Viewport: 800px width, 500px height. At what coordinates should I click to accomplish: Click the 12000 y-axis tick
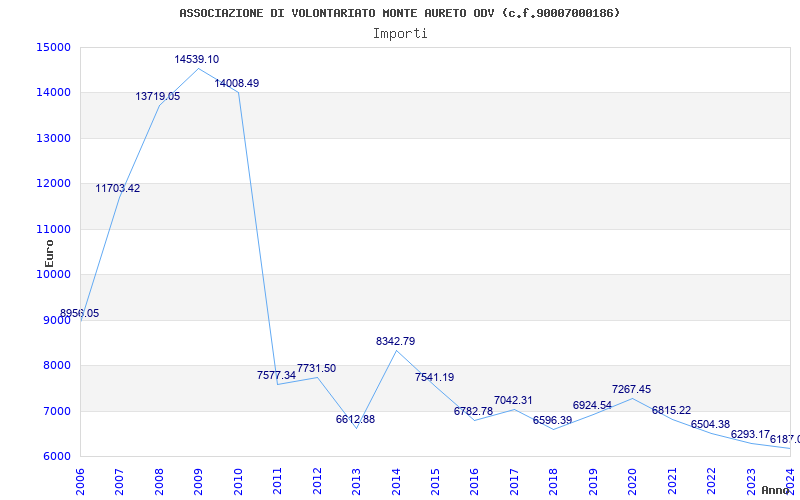pos(53,184)
